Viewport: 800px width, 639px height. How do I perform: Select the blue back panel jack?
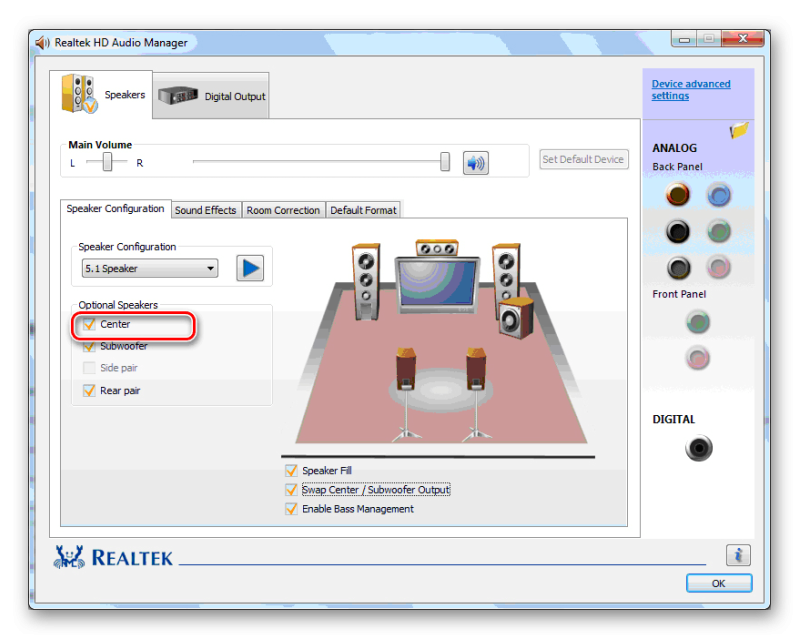719,195
